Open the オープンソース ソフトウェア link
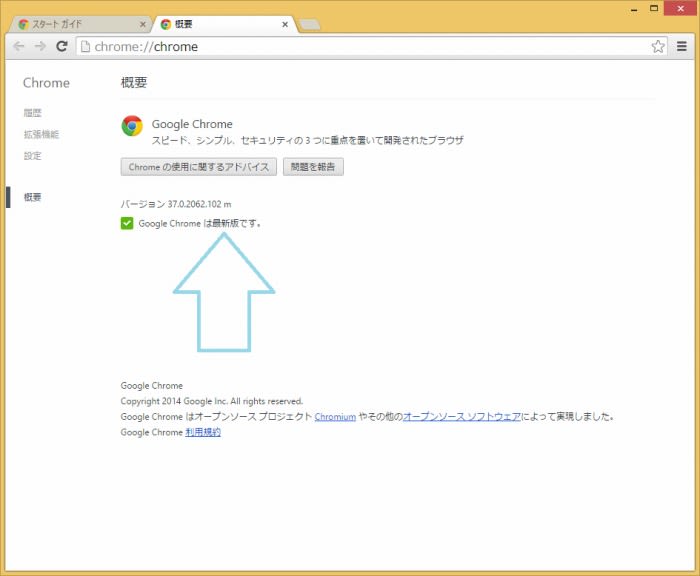This screenshot has width=700, height=576. (x=461, y=417)
